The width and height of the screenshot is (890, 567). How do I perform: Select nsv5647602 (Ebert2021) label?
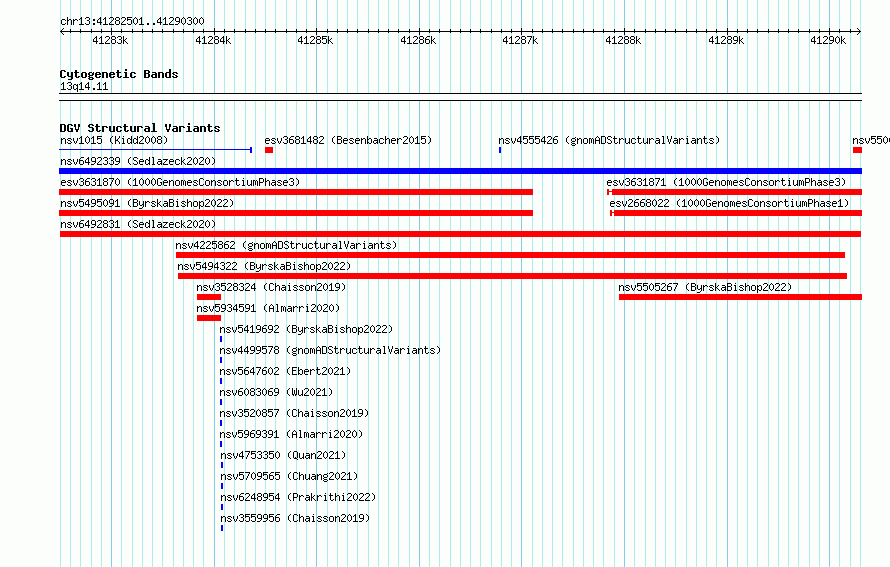285,371
